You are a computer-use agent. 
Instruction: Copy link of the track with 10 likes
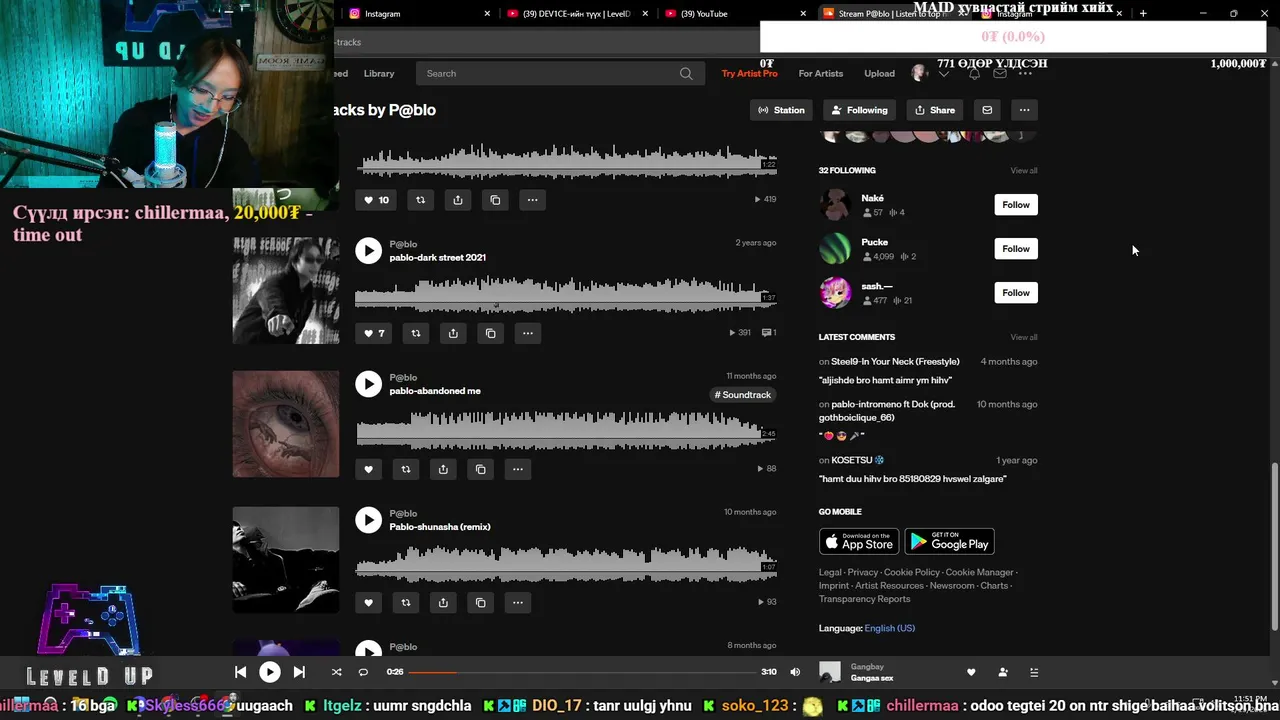point(495,200)
